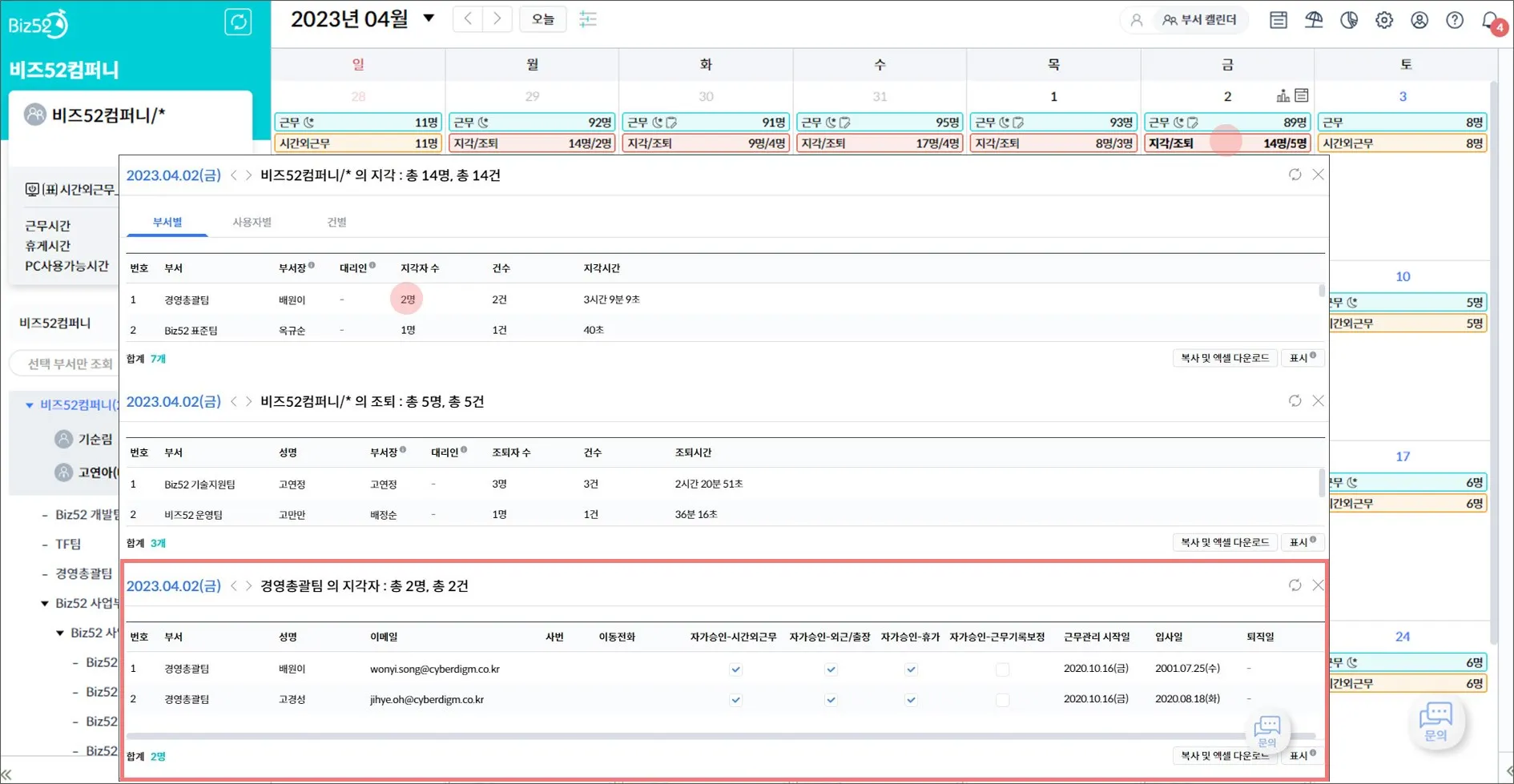Go to the next month
Image resolution: width=1514 pixels, height=784 pixels.
[497, 19]
